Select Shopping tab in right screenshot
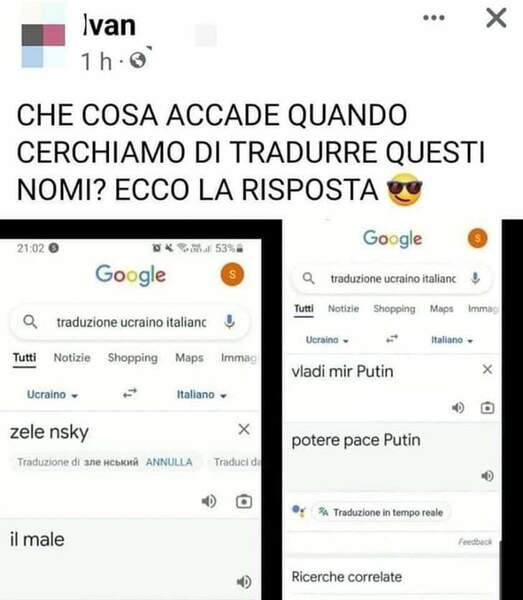Image resolution: width=523 pixels, height=600 pixels. (x=394, y=309)
